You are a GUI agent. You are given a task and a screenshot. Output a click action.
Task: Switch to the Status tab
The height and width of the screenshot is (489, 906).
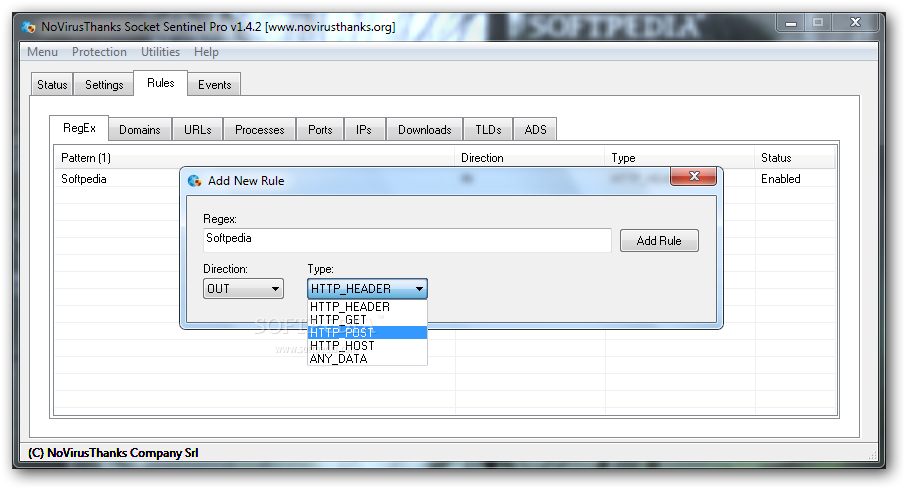coord(52,84)
